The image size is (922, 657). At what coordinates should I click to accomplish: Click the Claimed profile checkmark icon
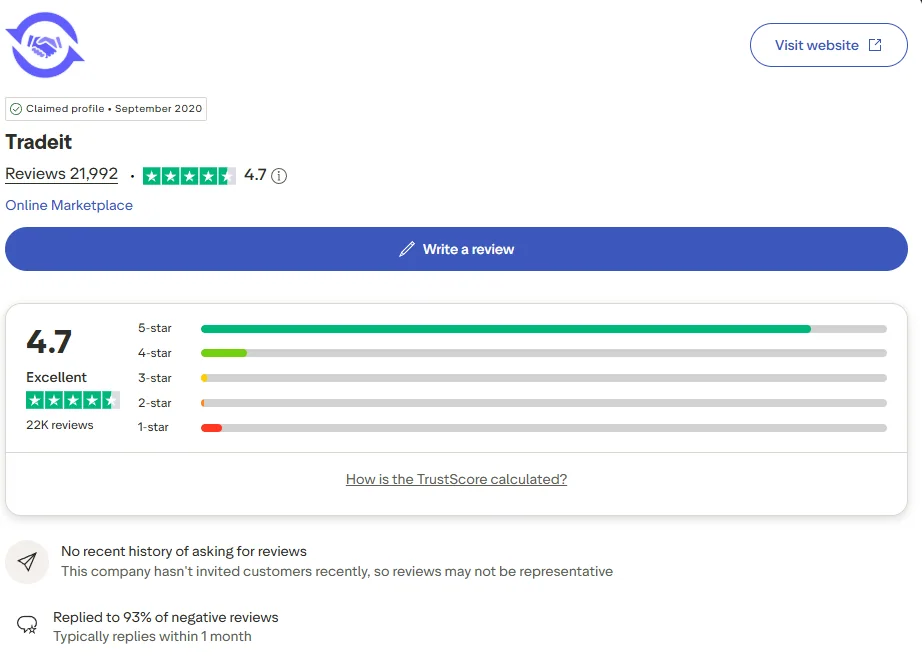(16, 109)
